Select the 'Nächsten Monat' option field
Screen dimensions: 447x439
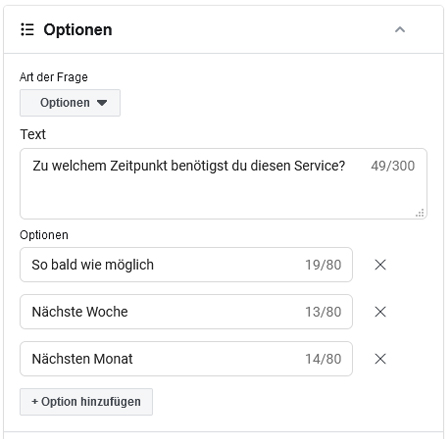click(x=186, y=359)
